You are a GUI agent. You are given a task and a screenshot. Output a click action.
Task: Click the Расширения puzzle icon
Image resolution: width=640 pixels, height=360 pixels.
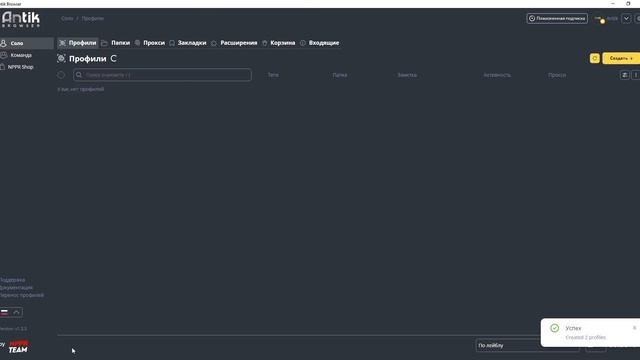click(x=214, y=43)
